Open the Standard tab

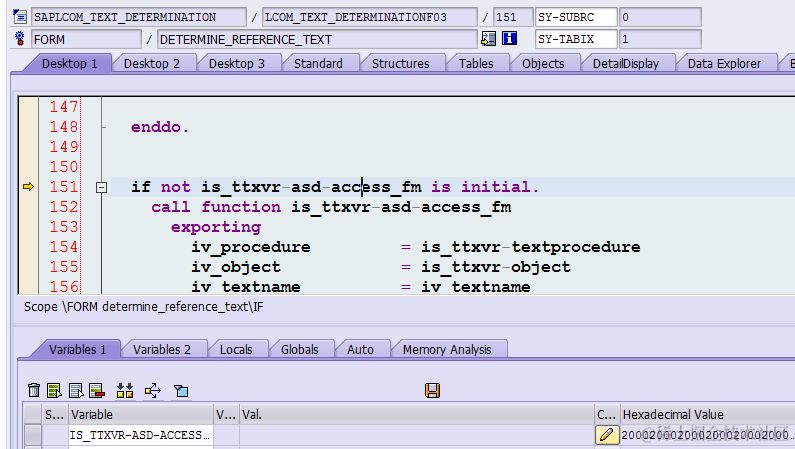[318, 63]
